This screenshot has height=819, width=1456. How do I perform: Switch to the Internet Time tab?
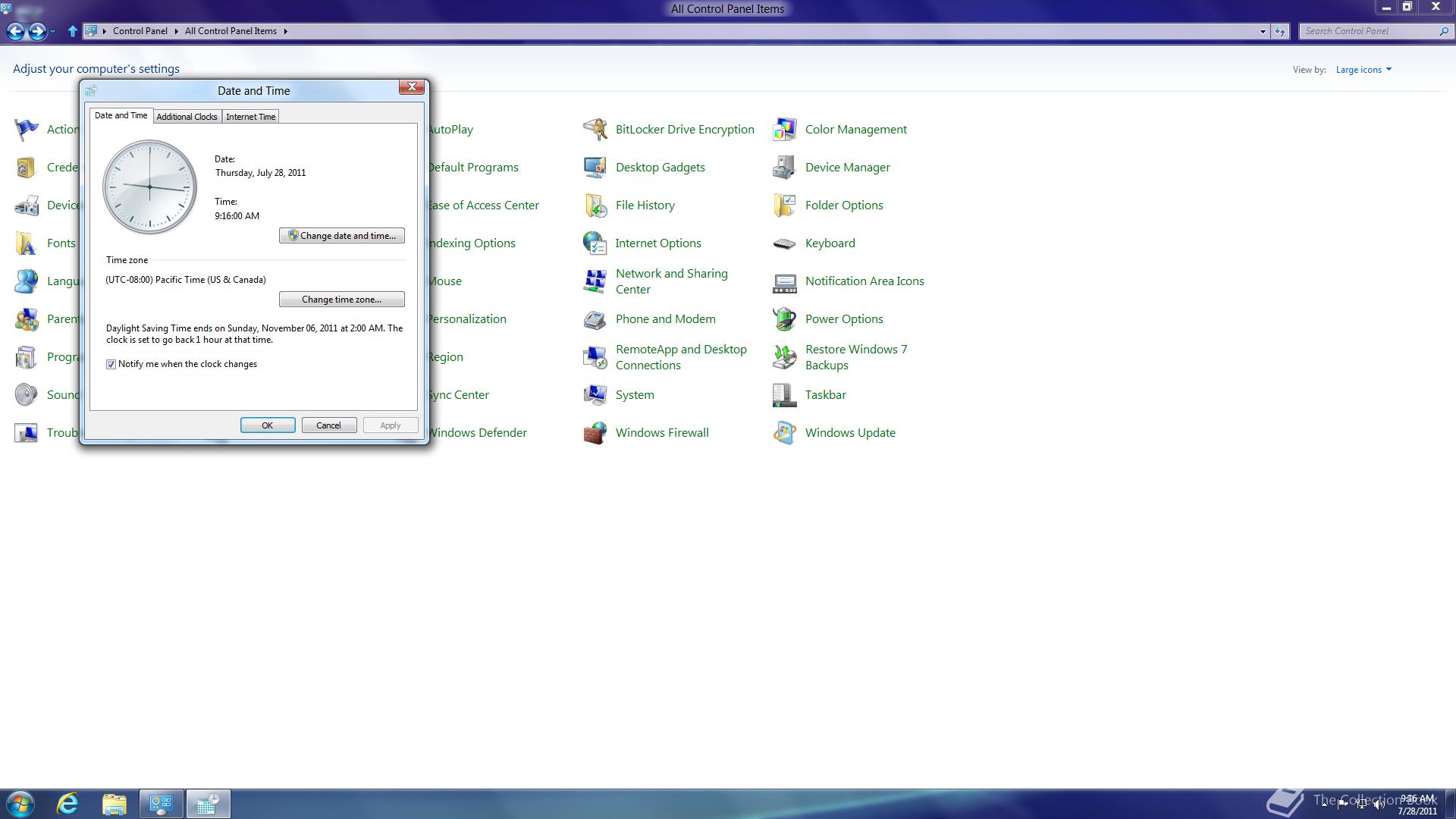(x=250, y=117)
